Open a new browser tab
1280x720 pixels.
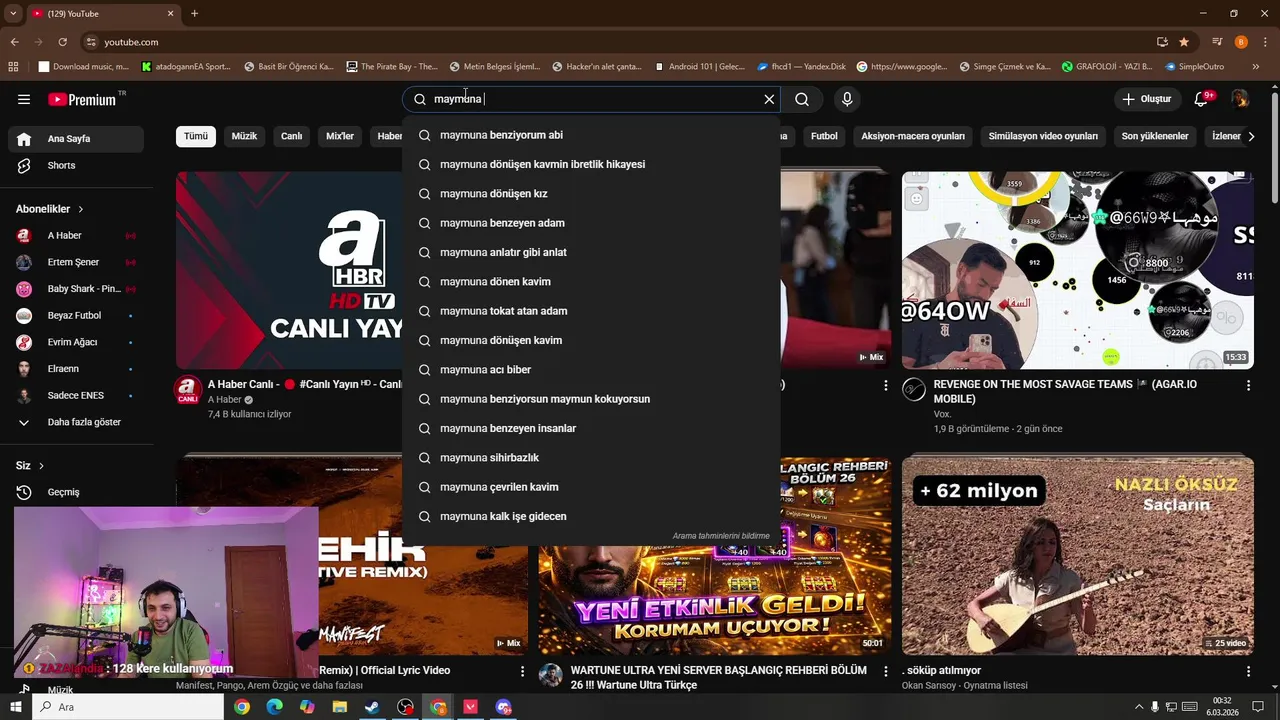pos(194,13)
